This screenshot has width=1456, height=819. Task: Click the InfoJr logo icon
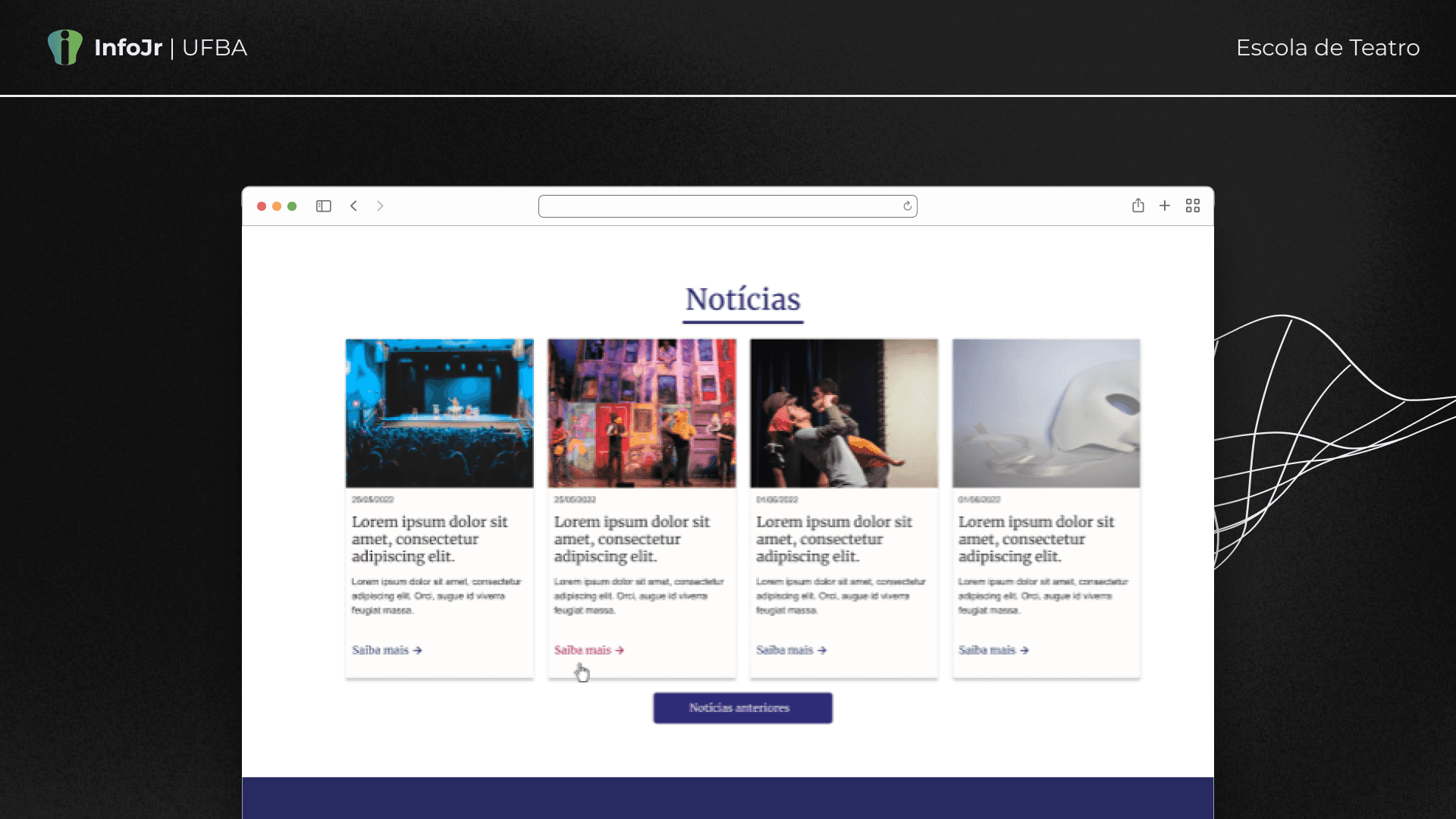point(65,47)
